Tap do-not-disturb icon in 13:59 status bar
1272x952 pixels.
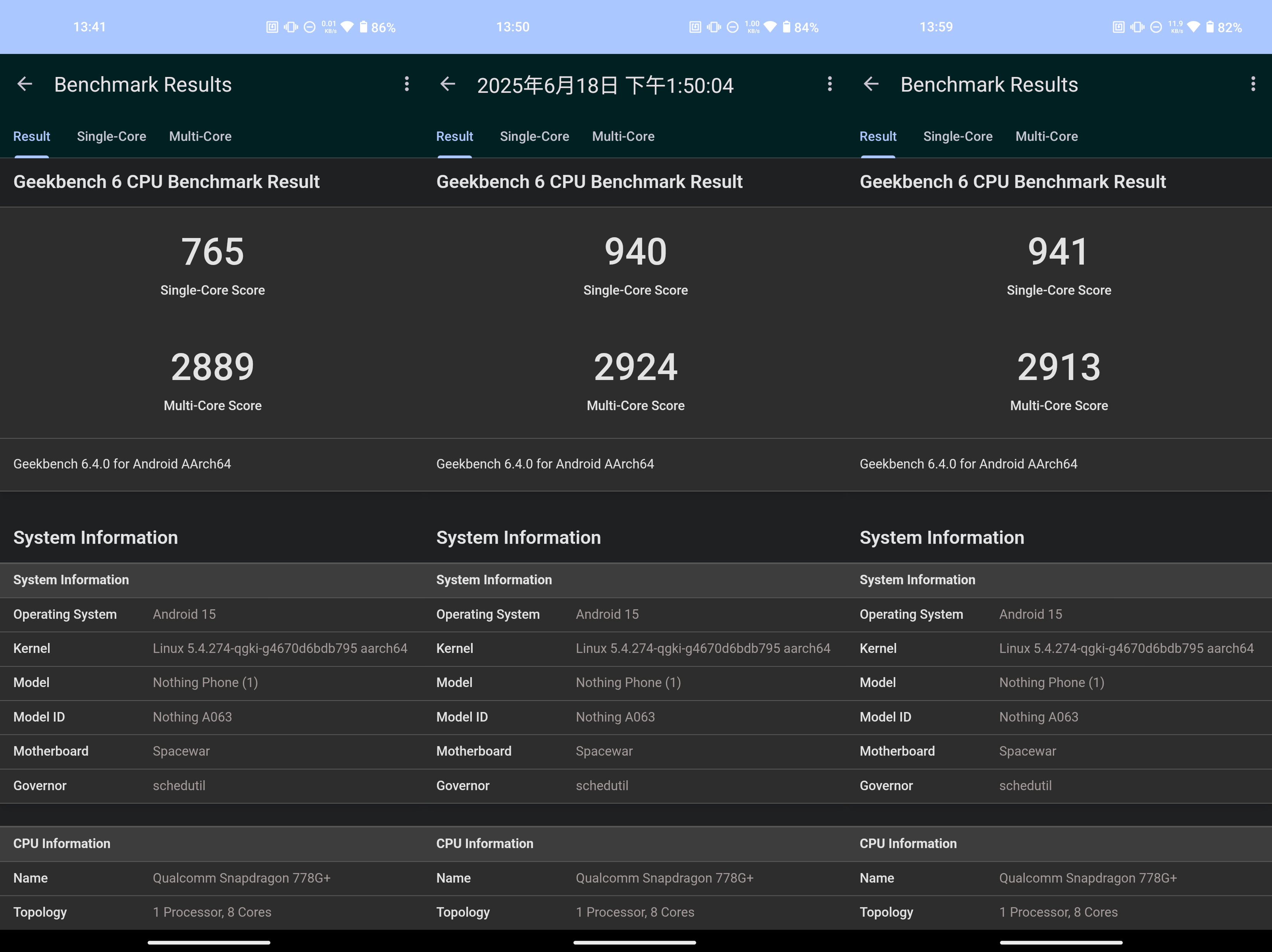pos(1156,27)
